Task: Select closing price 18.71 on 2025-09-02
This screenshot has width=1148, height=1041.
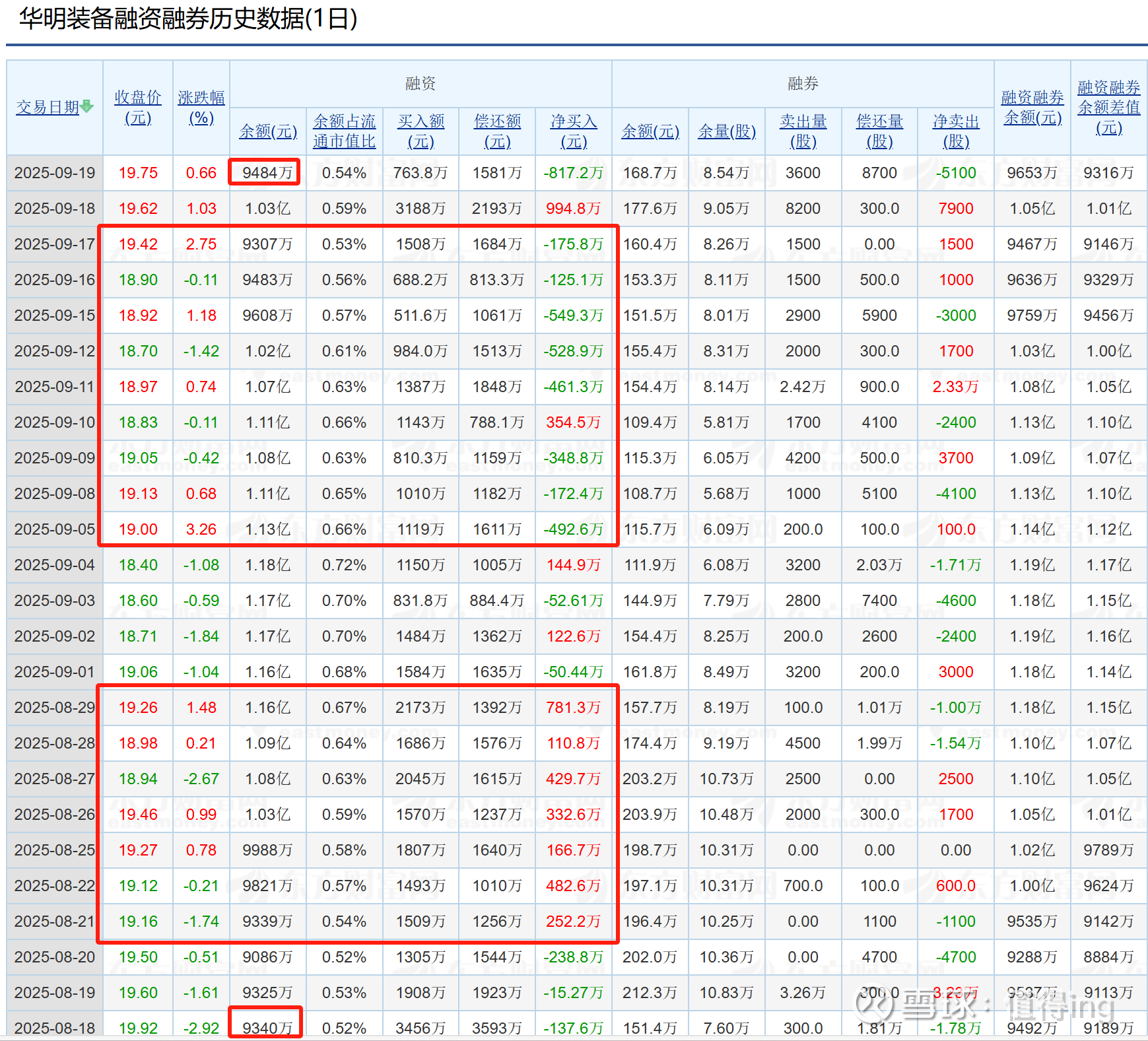Action: coord(138,636)
